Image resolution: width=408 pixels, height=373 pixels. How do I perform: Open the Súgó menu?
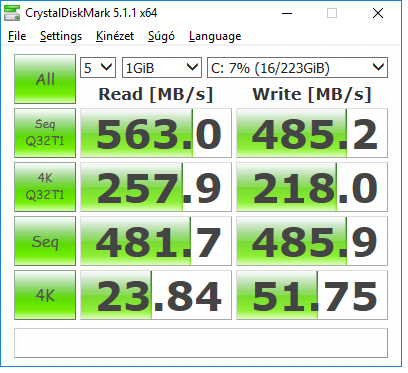click(x=161, y=36)
